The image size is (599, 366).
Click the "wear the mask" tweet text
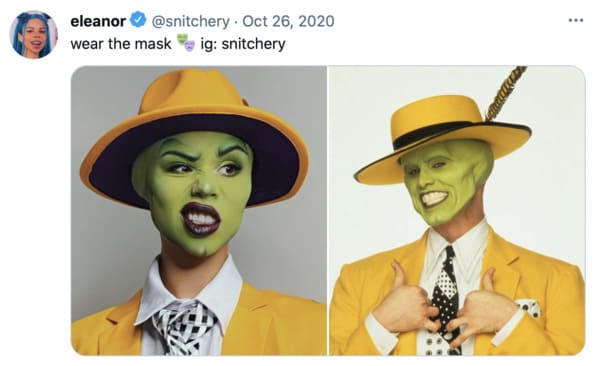[121, 44]
